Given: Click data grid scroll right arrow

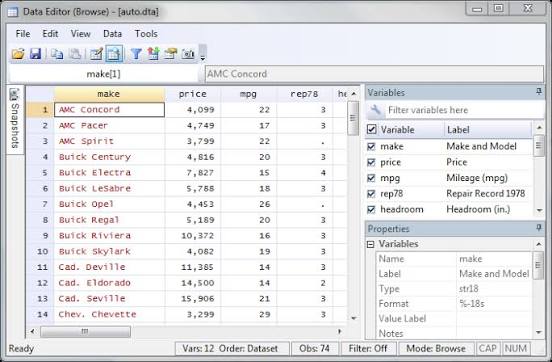Looking at the screenshot, I should [x=339, y=331].
